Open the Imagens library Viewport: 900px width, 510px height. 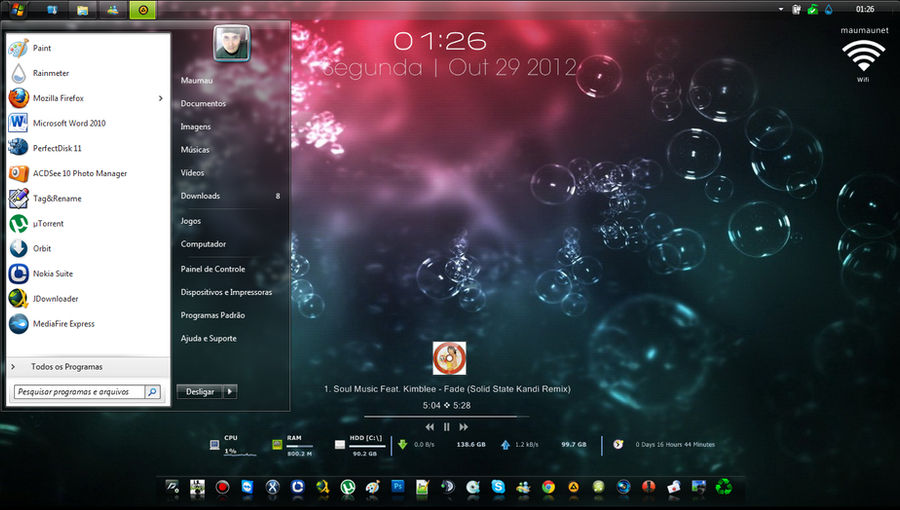pyautogui.click(x=196, y=127)
